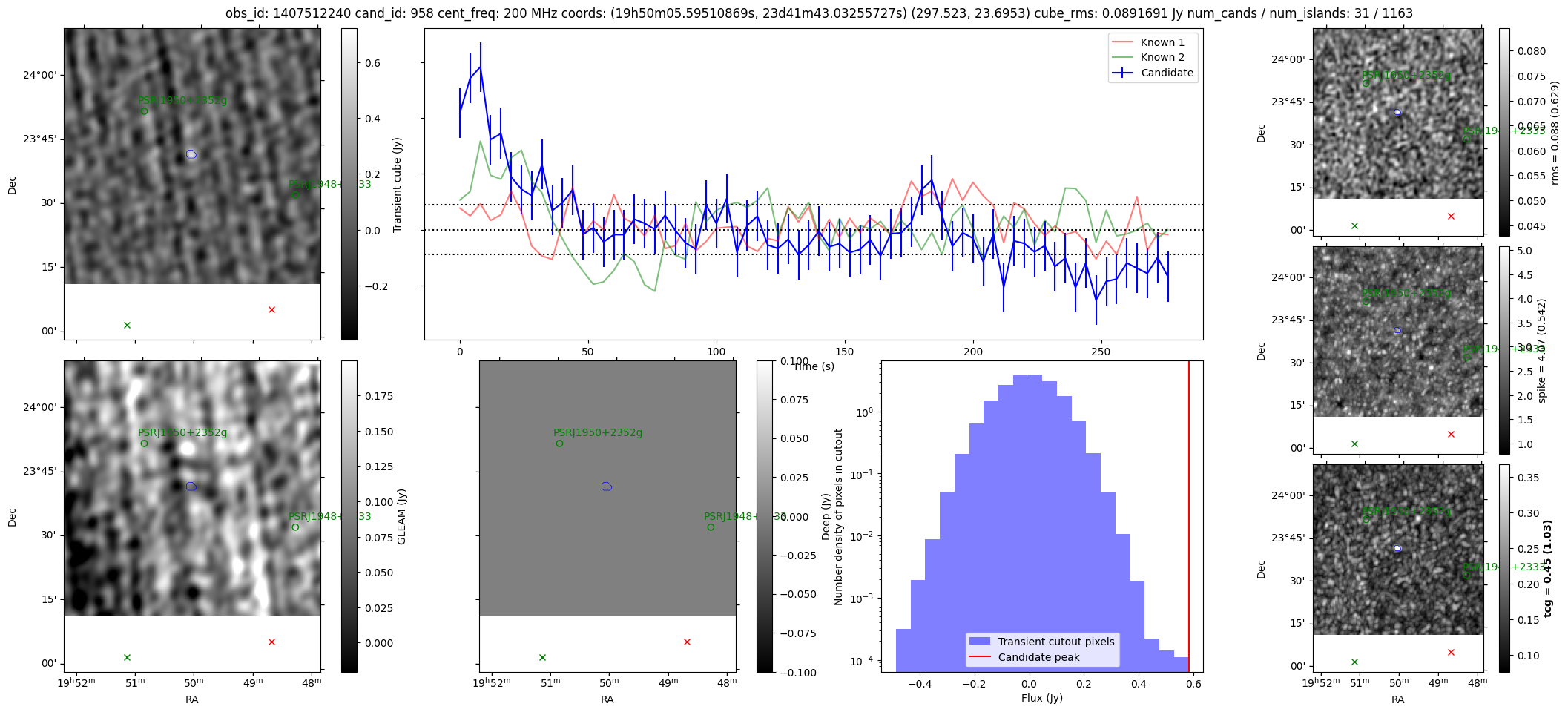Click the Flux (Jy) axis label
This screenshot has width=1568, height=712.
(x=1041, y=698)
